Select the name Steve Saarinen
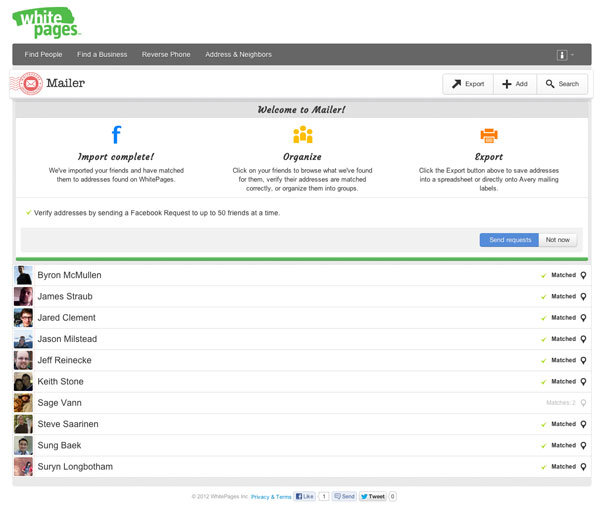This screenshot has width=600, height=531. click(68, 424)
